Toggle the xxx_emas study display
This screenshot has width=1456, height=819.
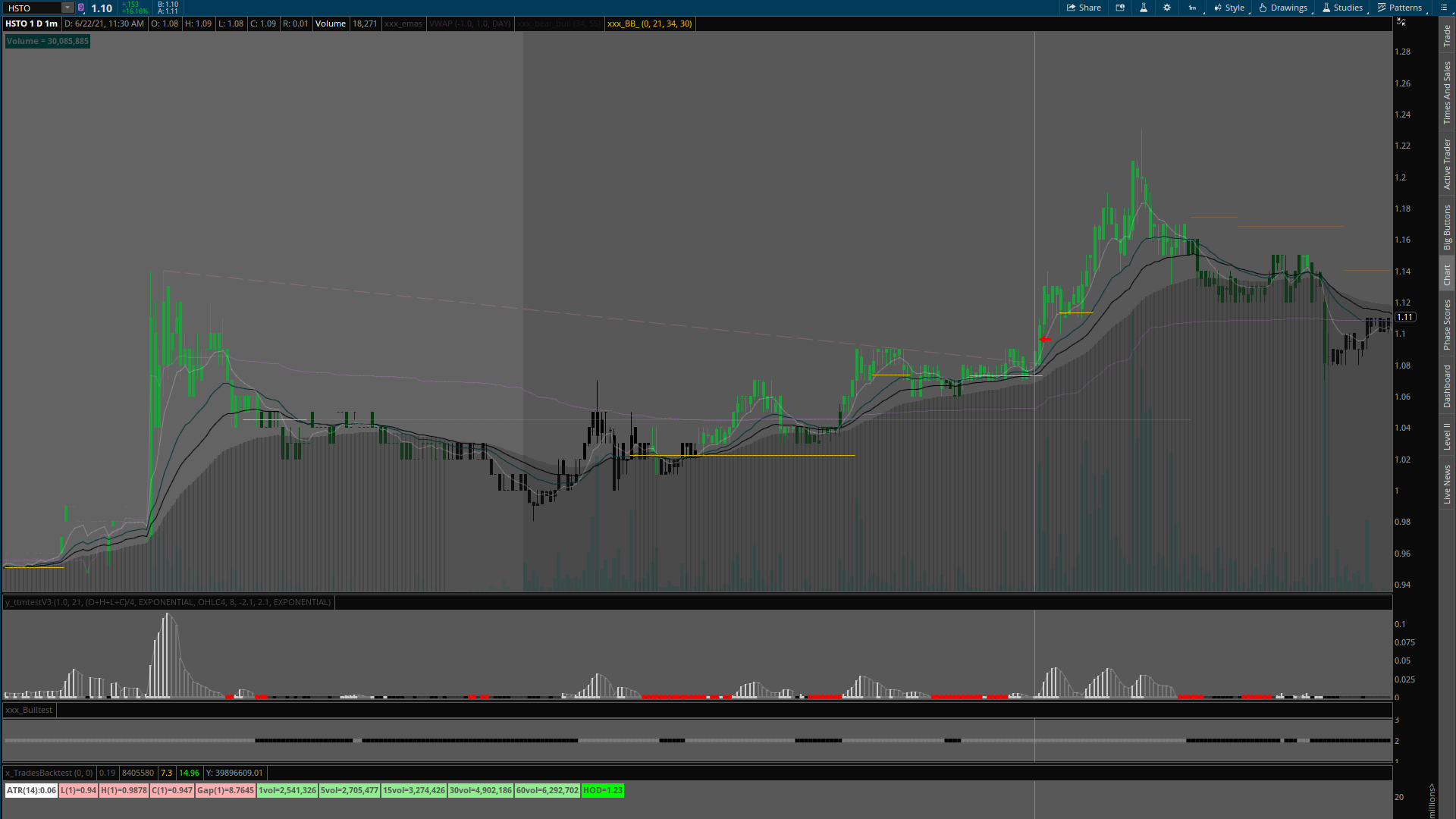(403, 24)
